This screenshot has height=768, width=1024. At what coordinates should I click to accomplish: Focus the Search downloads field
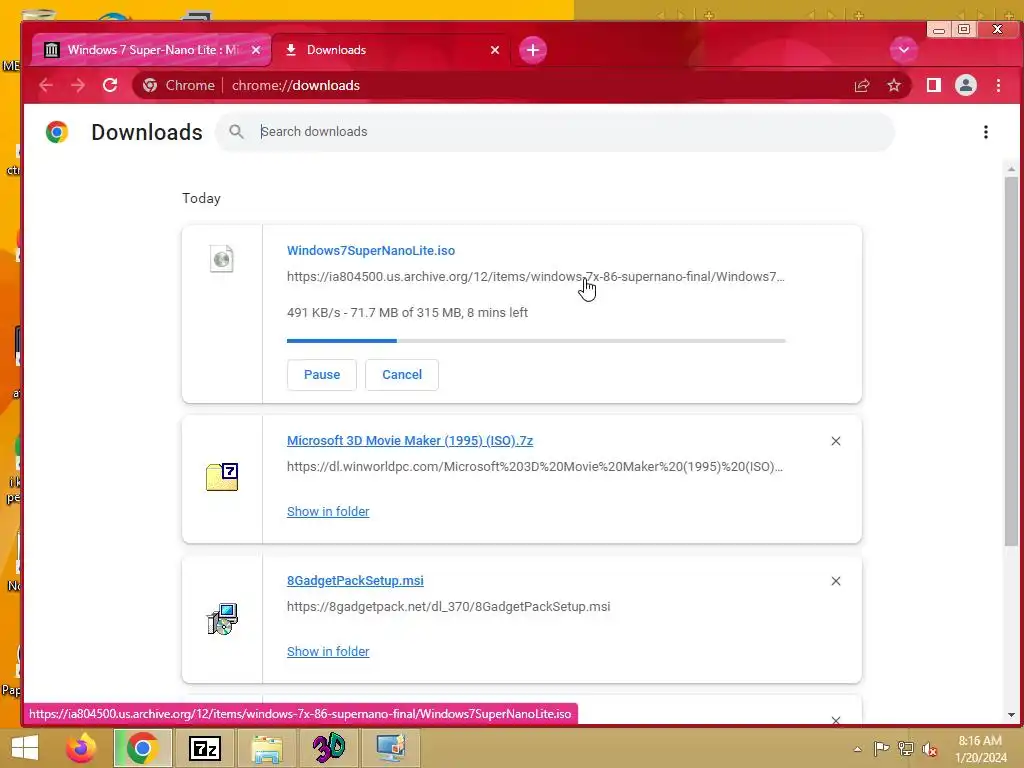555,132
